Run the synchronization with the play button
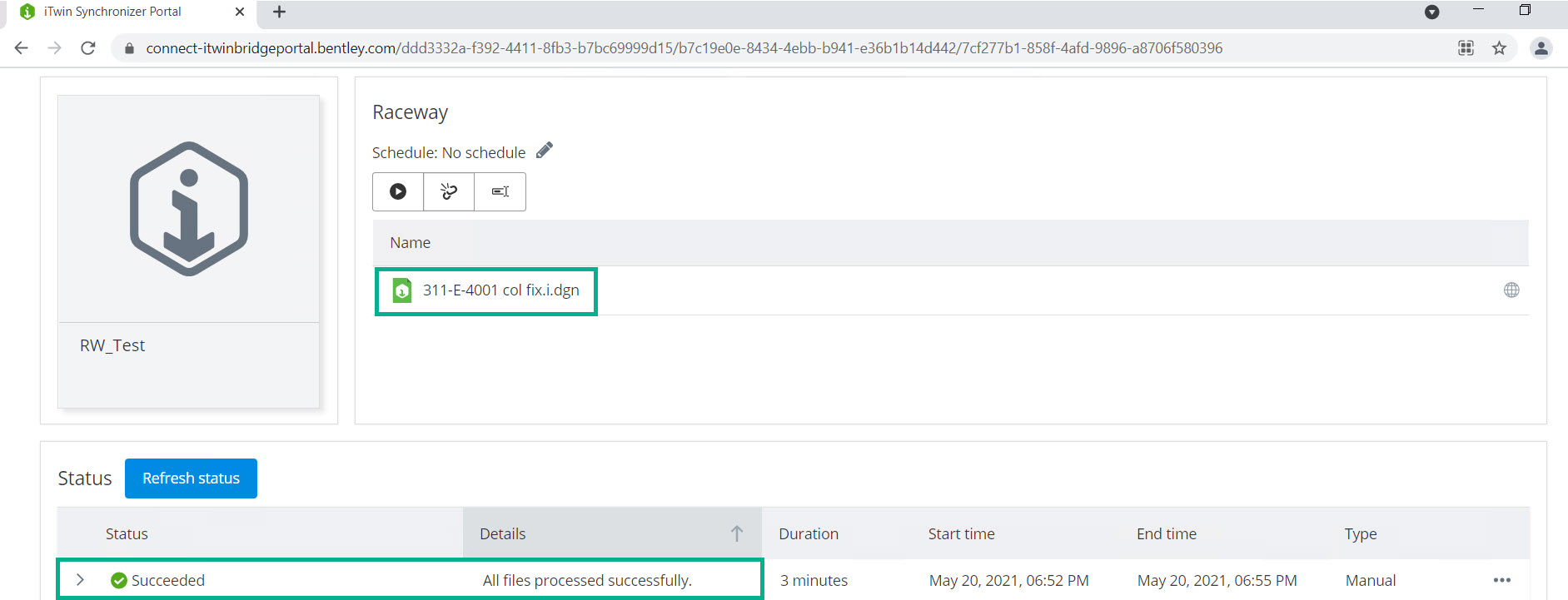 398,191
